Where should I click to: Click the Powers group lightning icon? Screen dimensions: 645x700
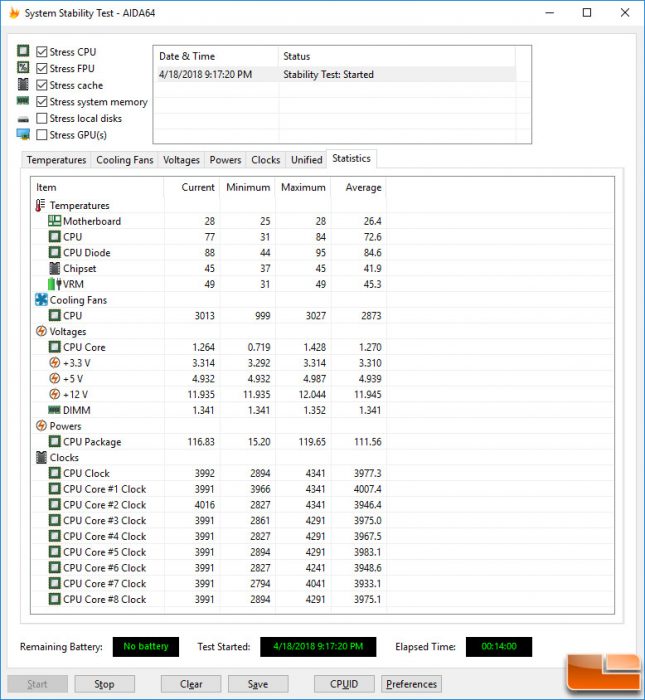41,426
